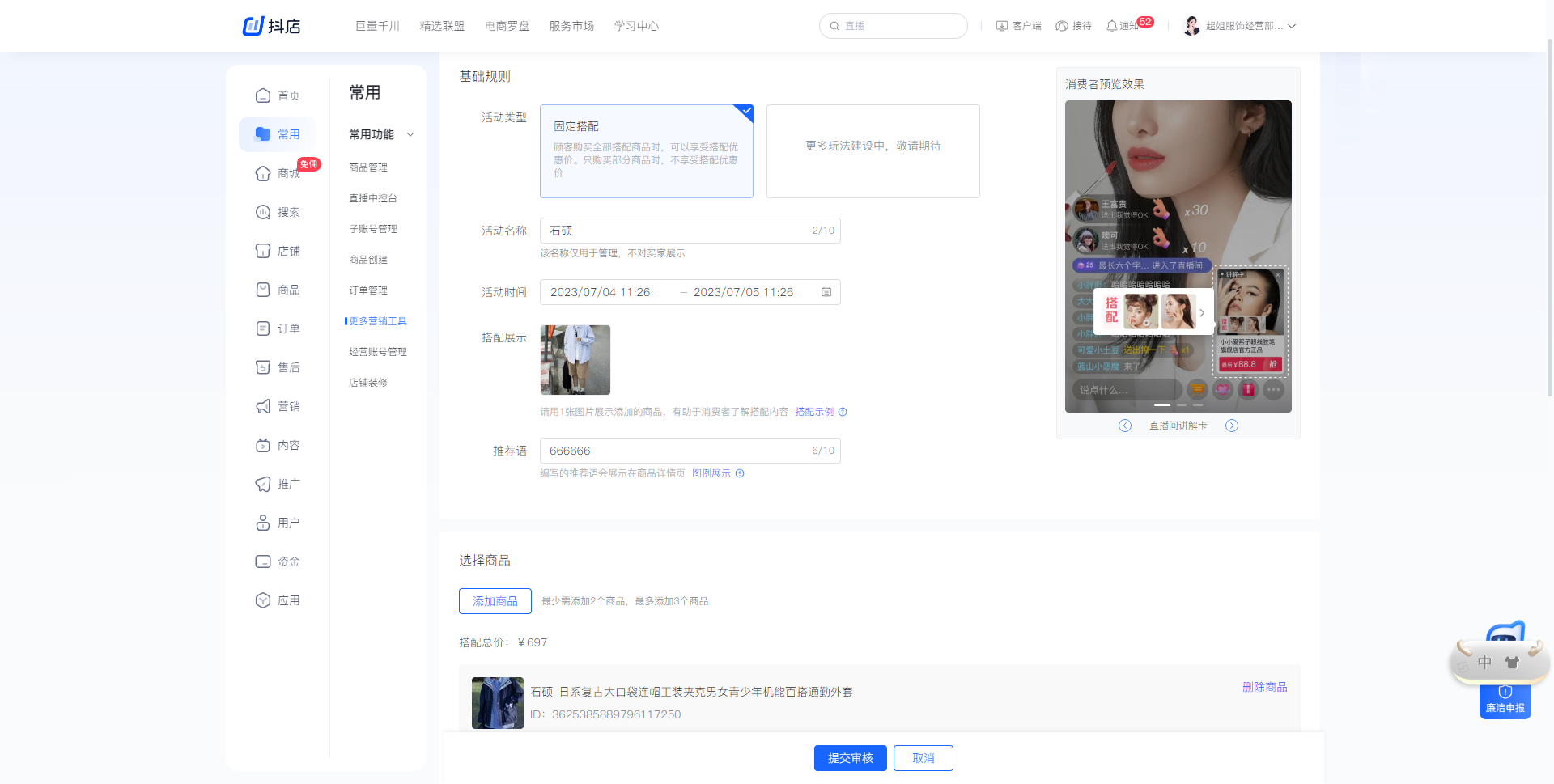Open 巨量千川 top menu
Image resolution: width=1554 pixels, height=784 pixels.
[x=377, y=26]
